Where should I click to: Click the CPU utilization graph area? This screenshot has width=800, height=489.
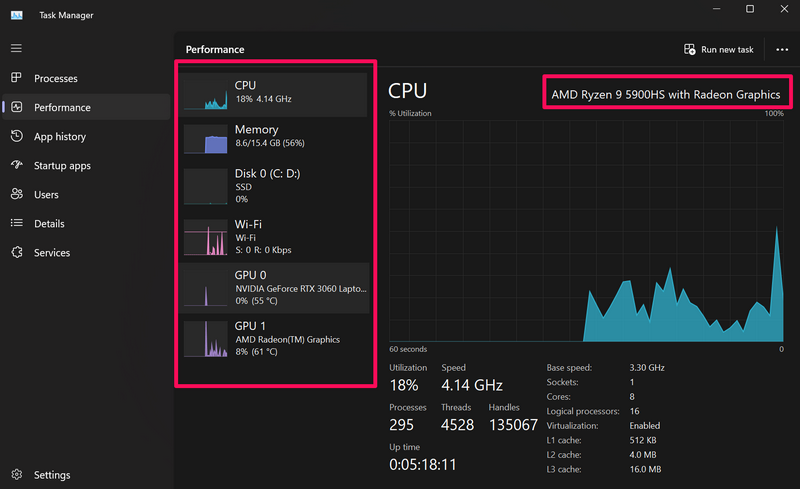point(586,230)
